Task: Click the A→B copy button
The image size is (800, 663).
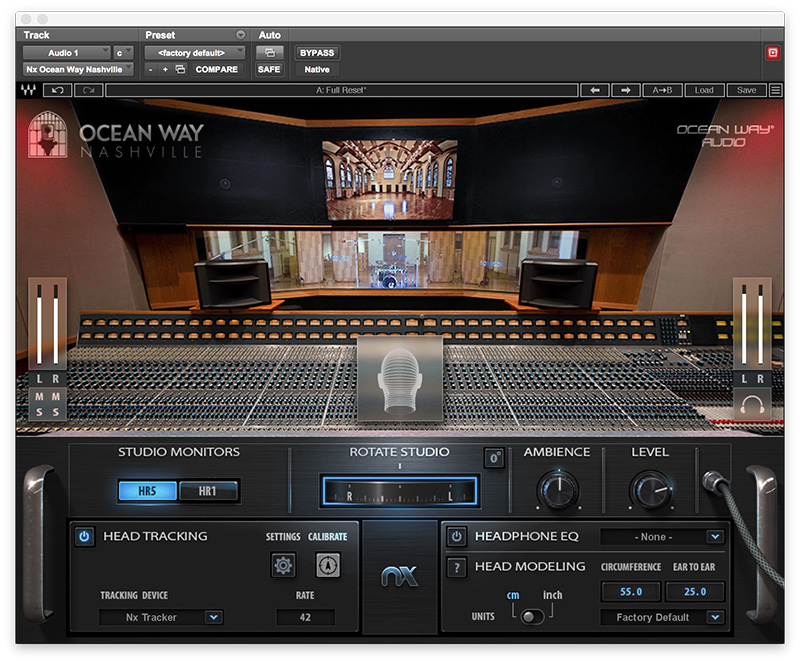Action: click(662, 90)
